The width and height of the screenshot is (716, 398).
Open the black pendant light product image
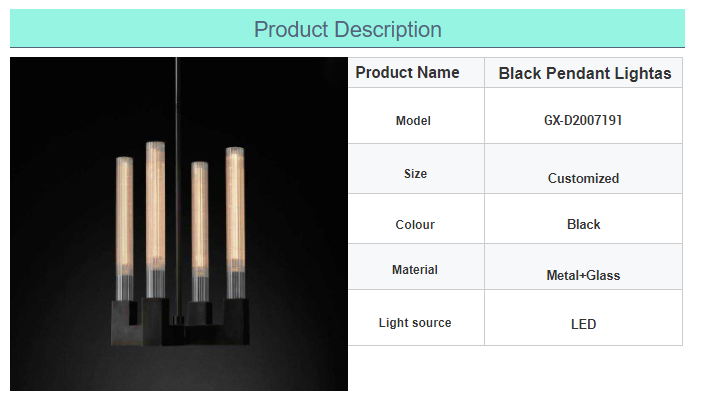click(179, 224)
